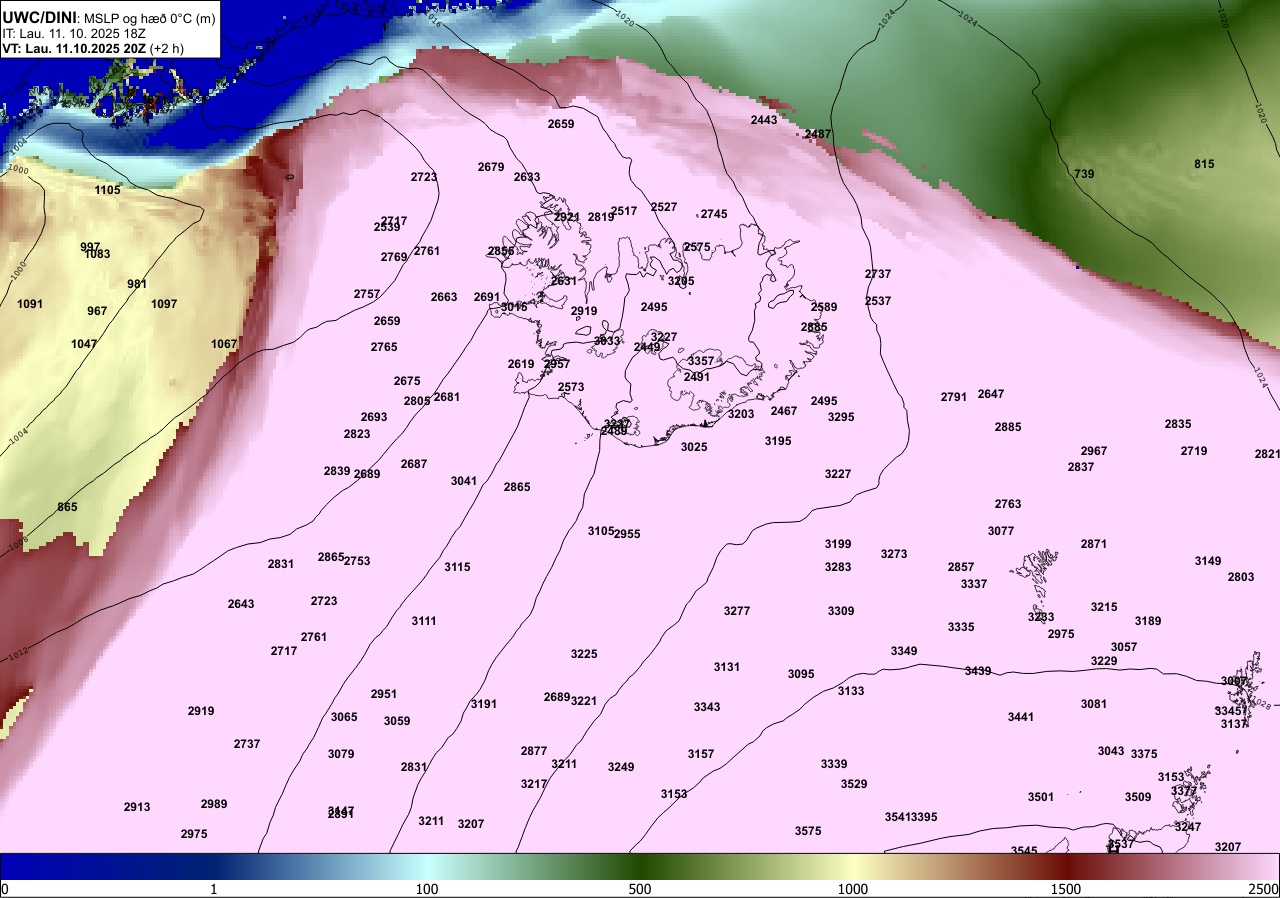Click the color scale label '500'
This screenshot has height=898, width=1280.
pos(640,889)
